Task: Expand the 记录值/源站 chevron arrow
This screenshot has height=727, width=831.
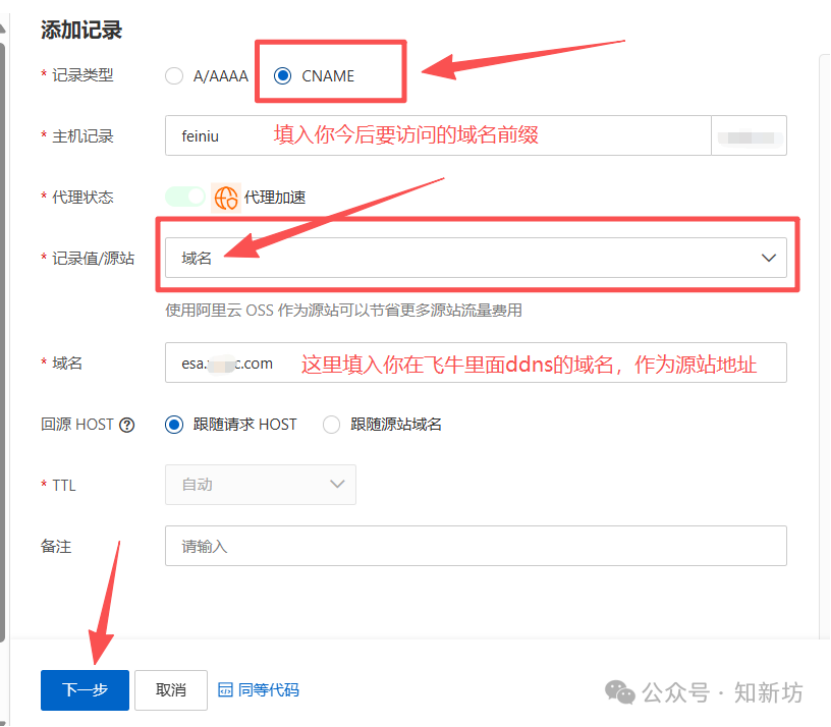Action: click(768, 257)
